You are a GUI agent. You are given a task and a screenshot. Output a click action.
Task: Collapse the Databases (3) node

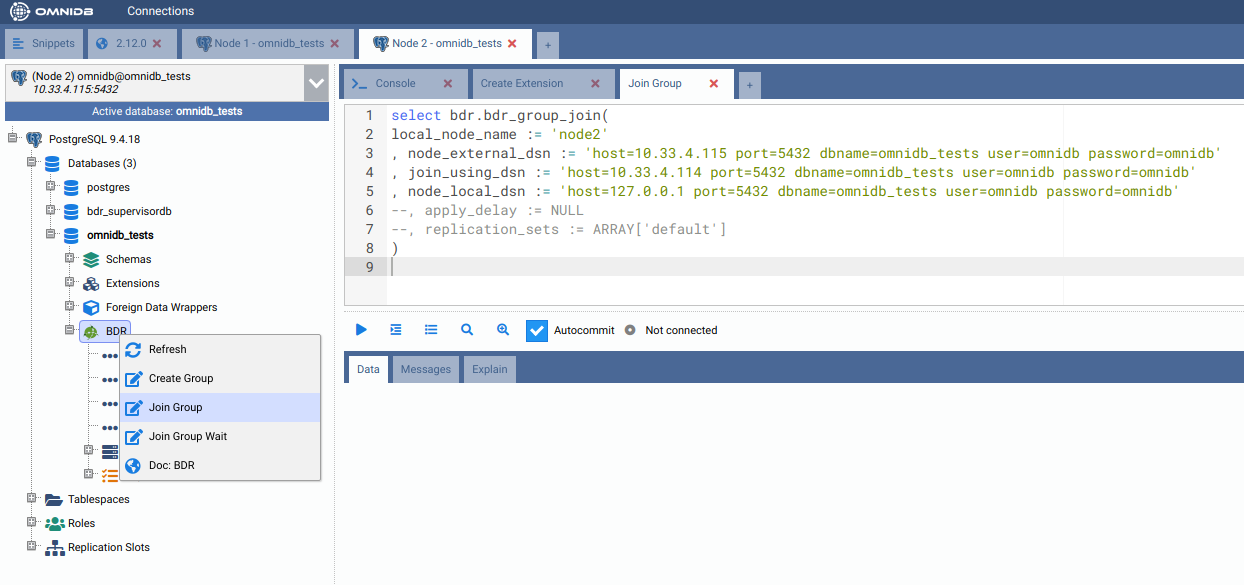click(32, 163)
